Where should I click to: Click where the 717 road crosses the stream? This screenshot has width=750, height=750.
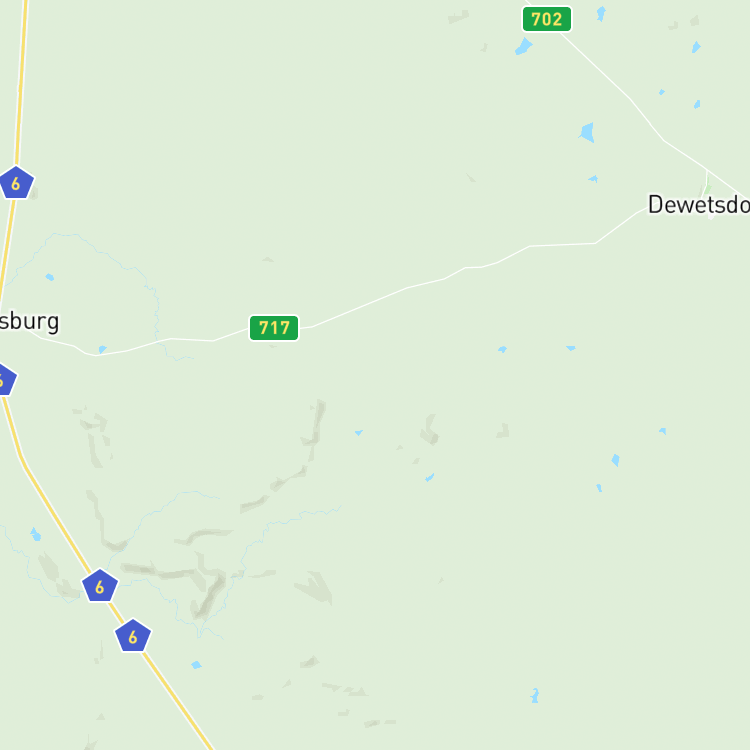click(x=161, y=340)
